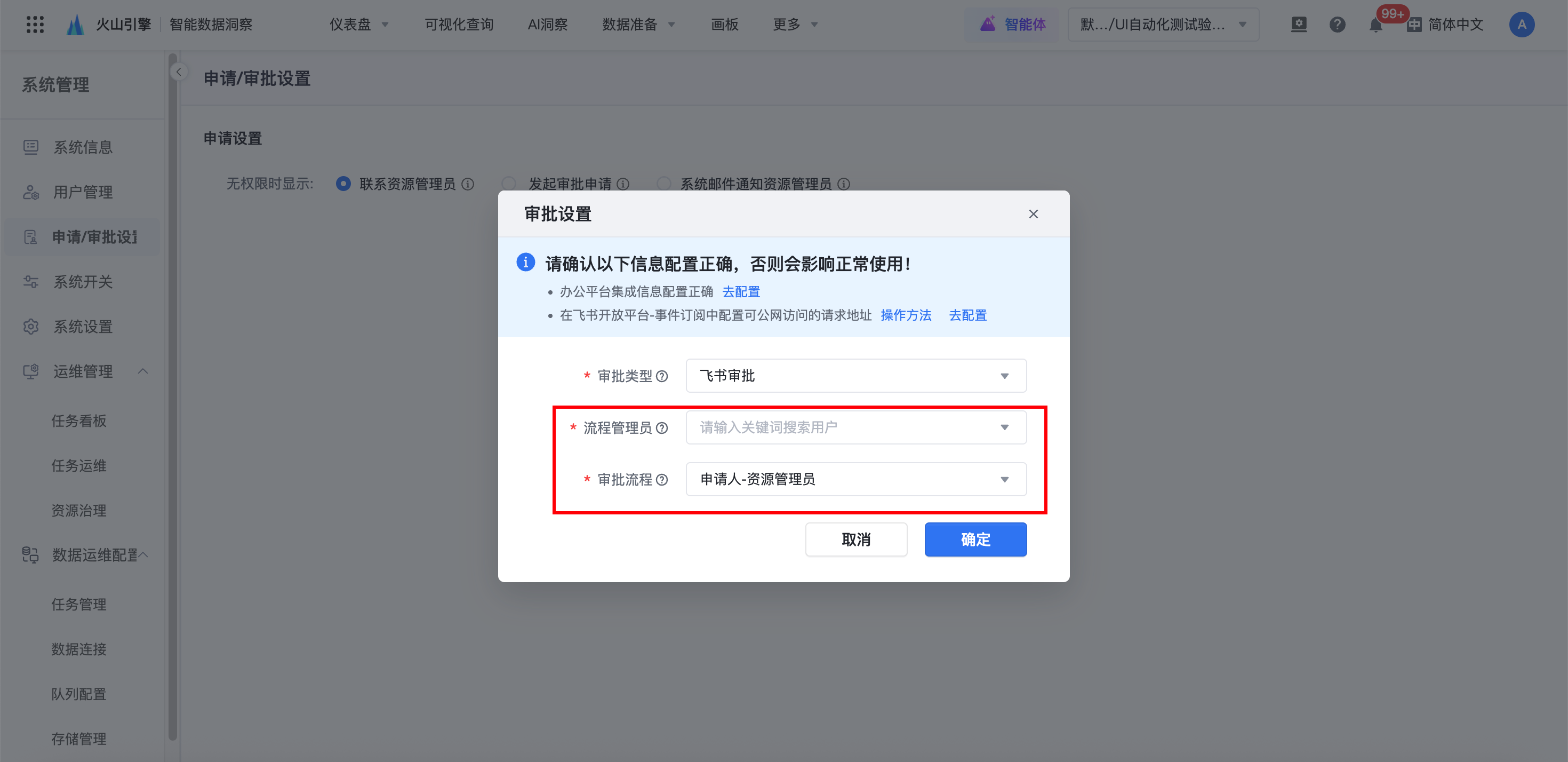The width and height of the screenshot is (1568, 762).
Task: Go to AI洞察 in top navigation
Action: coord(547,25)
